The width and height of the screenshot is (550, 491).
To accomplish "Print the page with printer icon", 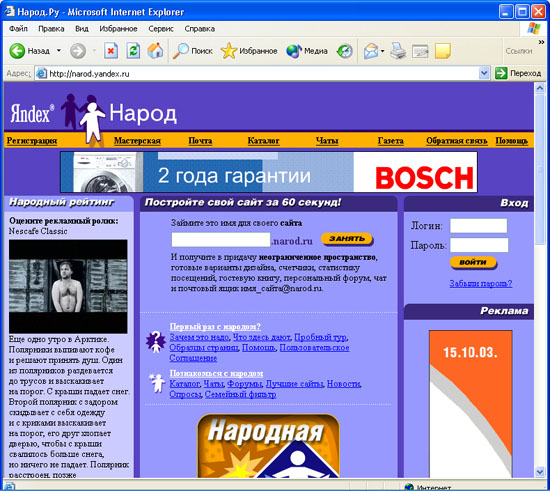I will [x=398, y=51].
